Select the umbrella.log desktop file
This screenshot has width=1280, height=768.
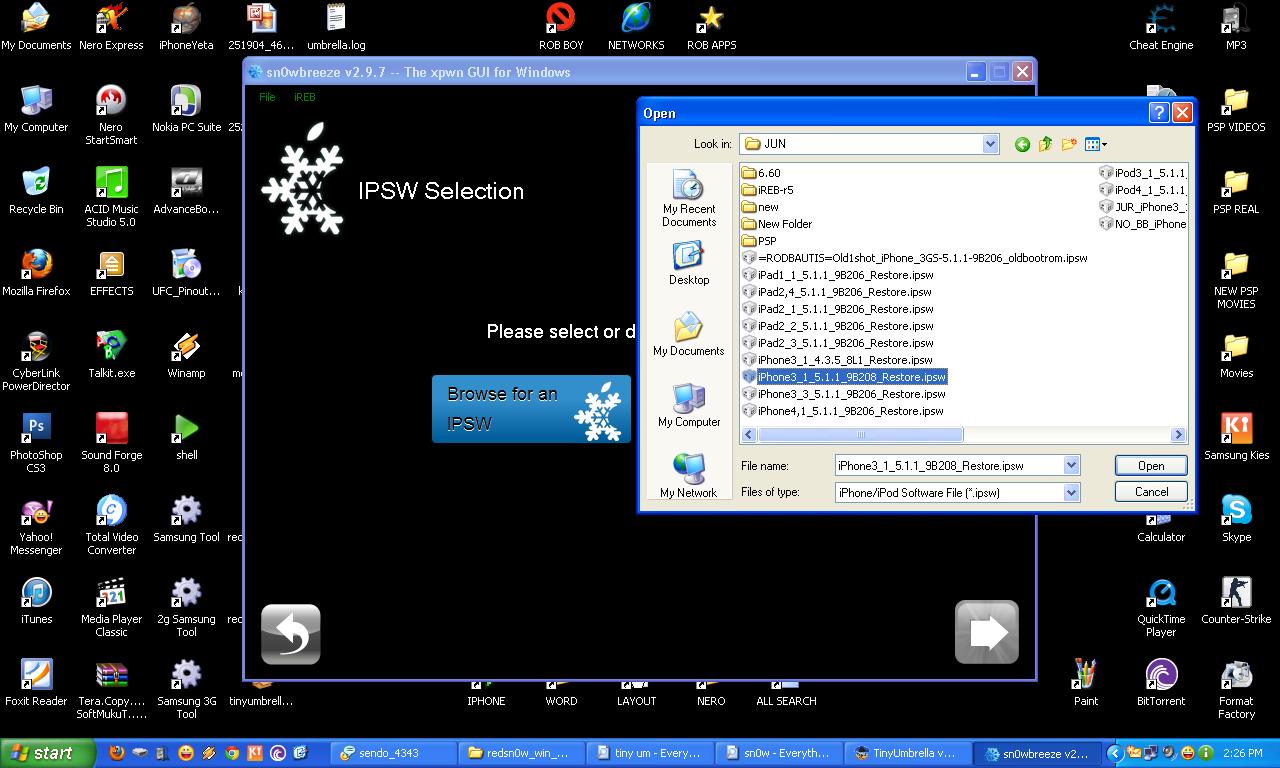336,27
